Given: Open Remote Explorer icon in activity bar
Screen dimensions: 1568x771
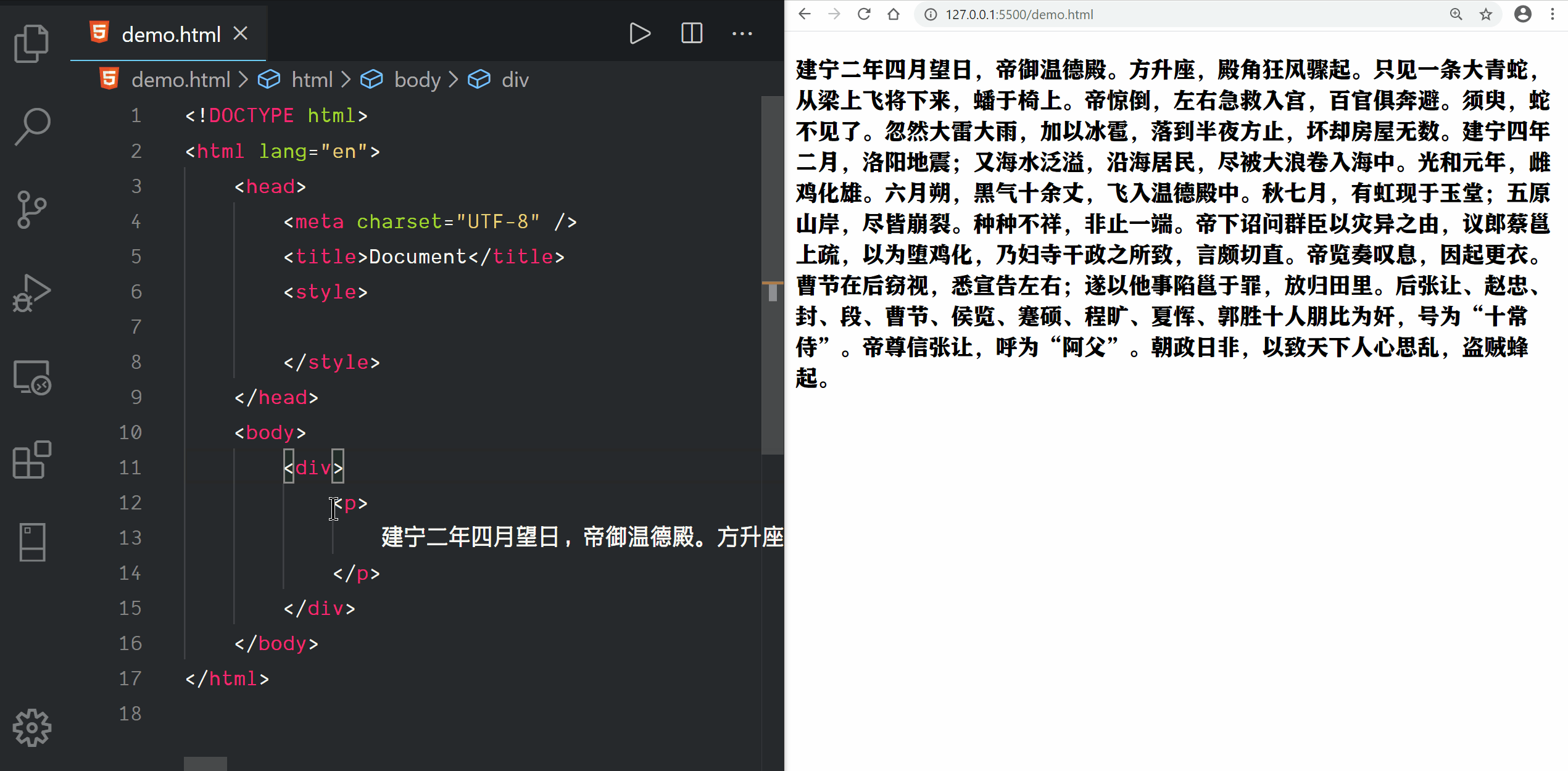Looking at the screenshot, I should point(31,377).
